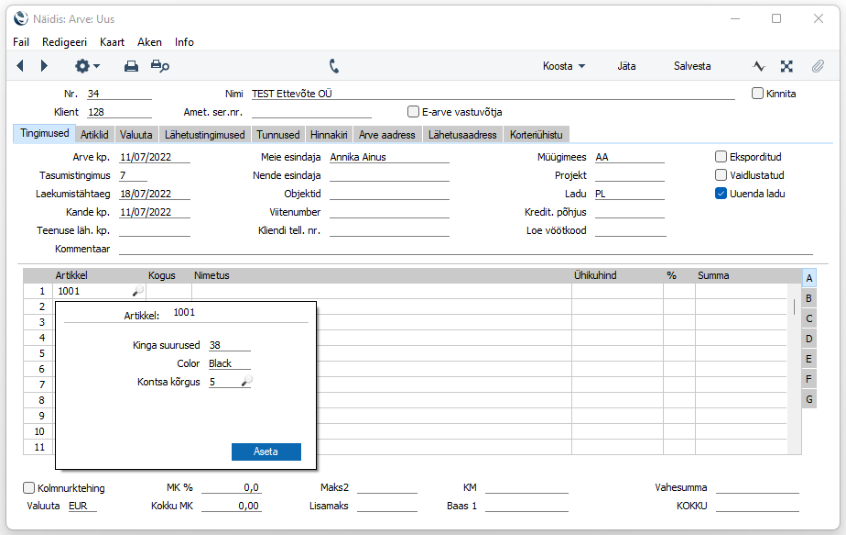Image resolution: width=846 pixels, height=535 pixels.
Task: Click the Klient field showing 128
Action: [119, 112]
